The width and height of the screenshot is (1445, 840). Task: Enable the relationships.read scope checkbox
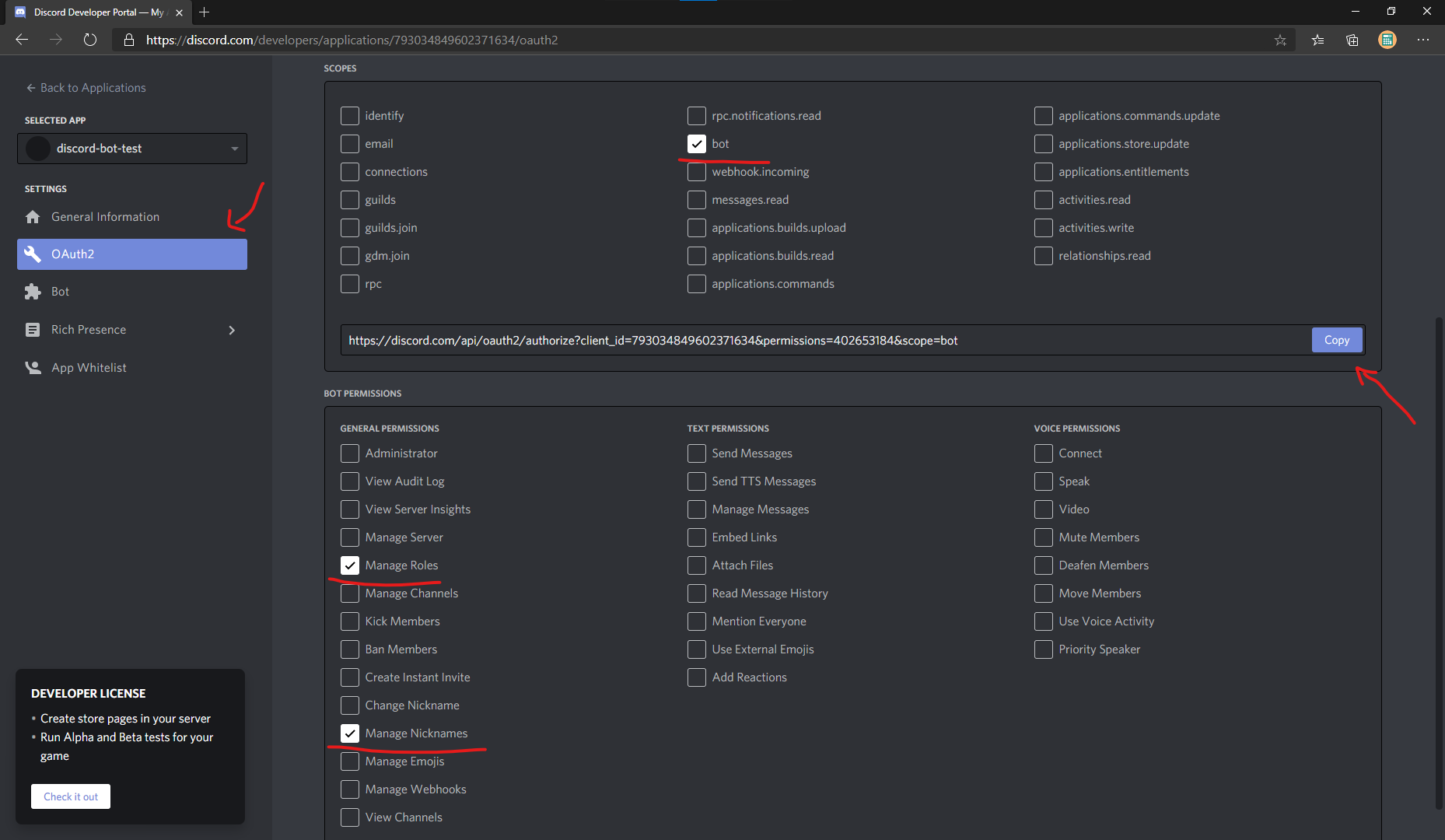point(1044,256)
